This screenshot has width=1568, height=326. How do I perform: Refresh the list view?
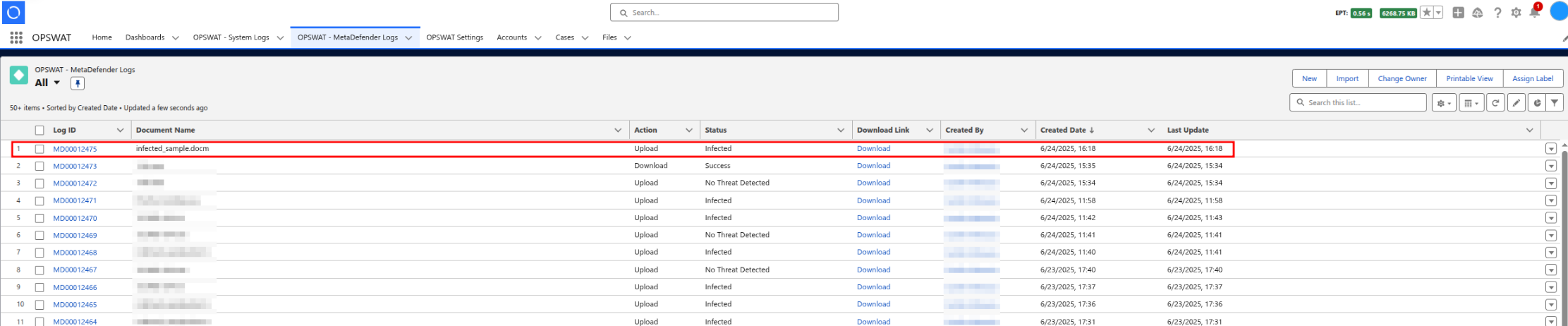point(1495,103)
